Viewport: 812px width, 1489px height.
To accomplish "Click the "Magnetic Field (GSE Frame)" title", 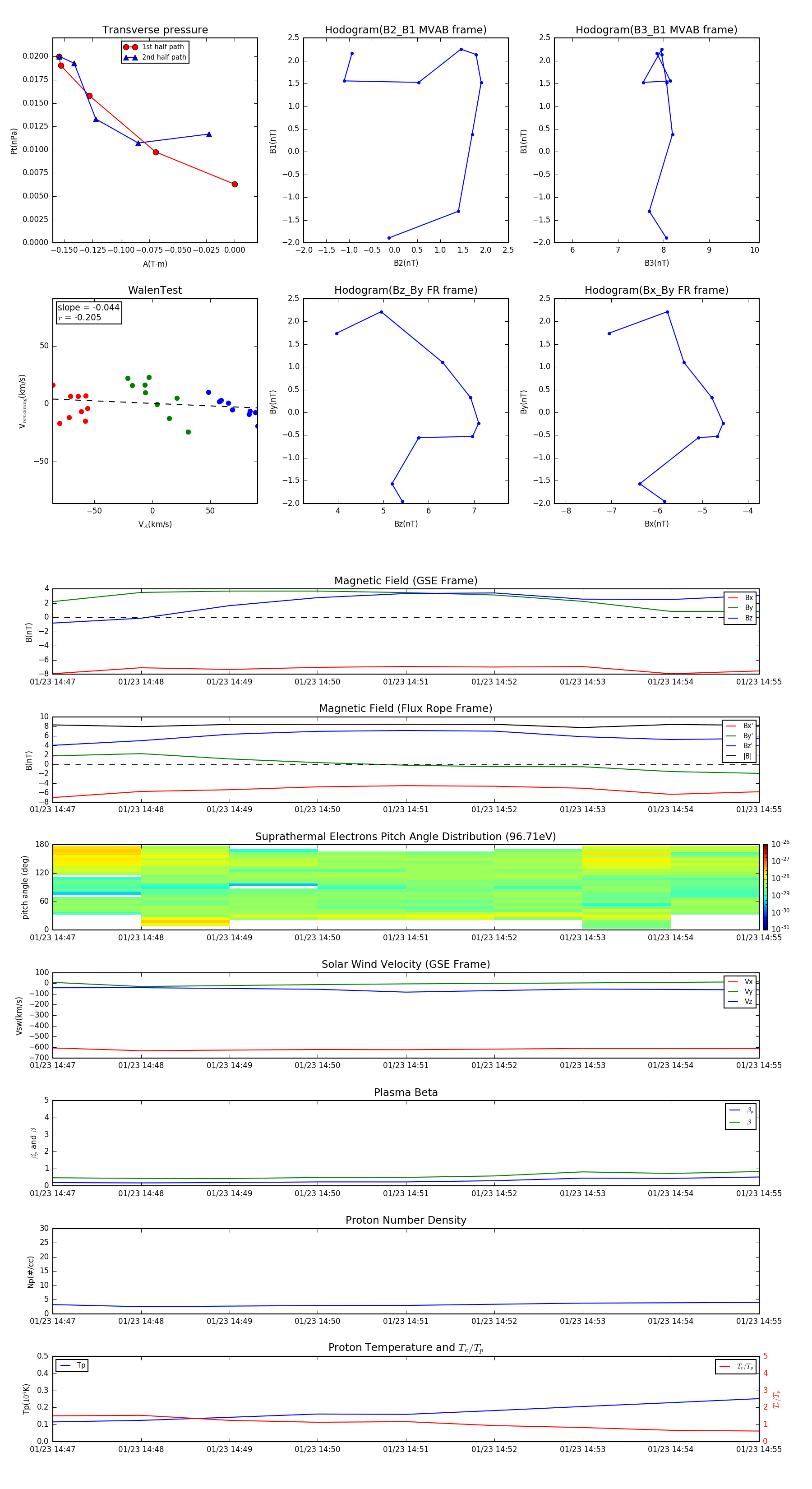I will tap(406, 581).
